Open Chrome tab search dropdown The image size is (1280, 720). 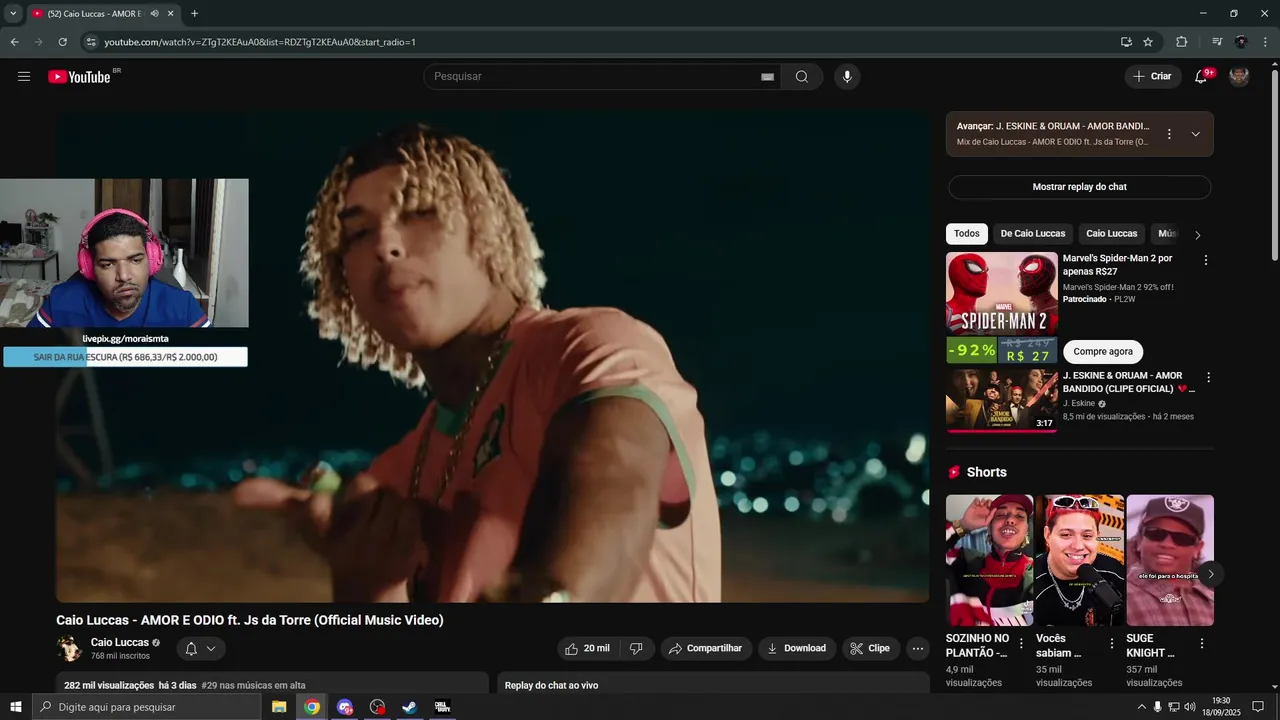[13, 14]
